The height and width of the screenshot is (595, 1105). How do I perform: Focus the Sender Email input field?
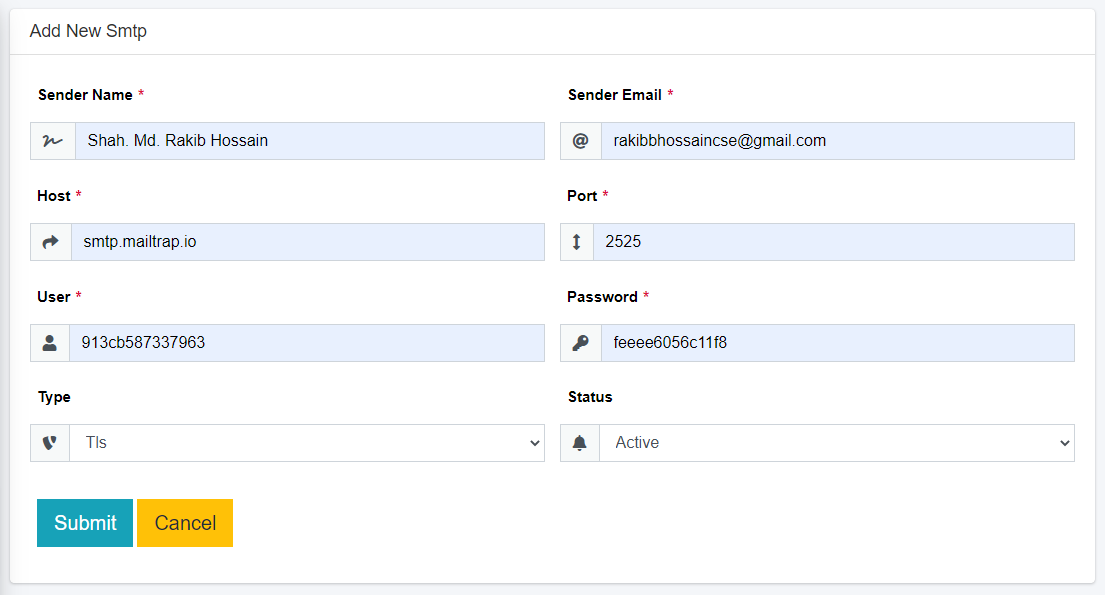tap(837, 141)
